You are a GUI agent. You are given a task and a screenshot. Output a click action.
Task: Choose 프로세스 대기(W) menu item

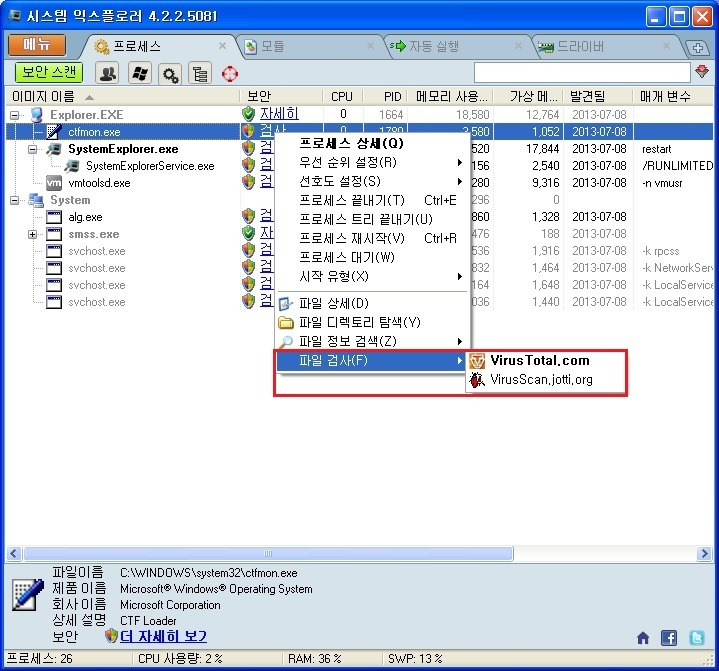pyautogui.click(x=373, y=257)
